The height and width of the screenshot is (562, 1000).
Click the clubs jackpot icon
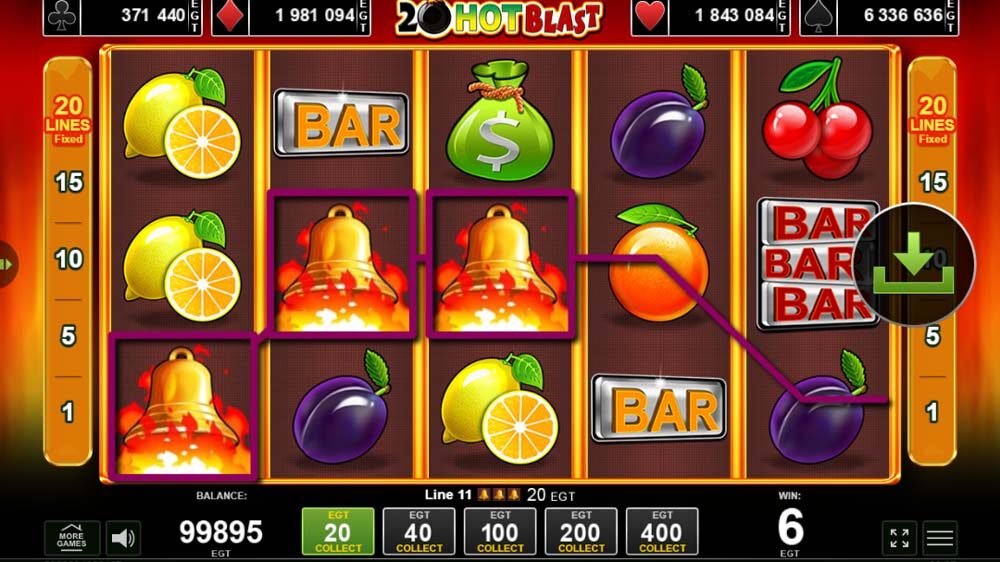tap(62, 17)
